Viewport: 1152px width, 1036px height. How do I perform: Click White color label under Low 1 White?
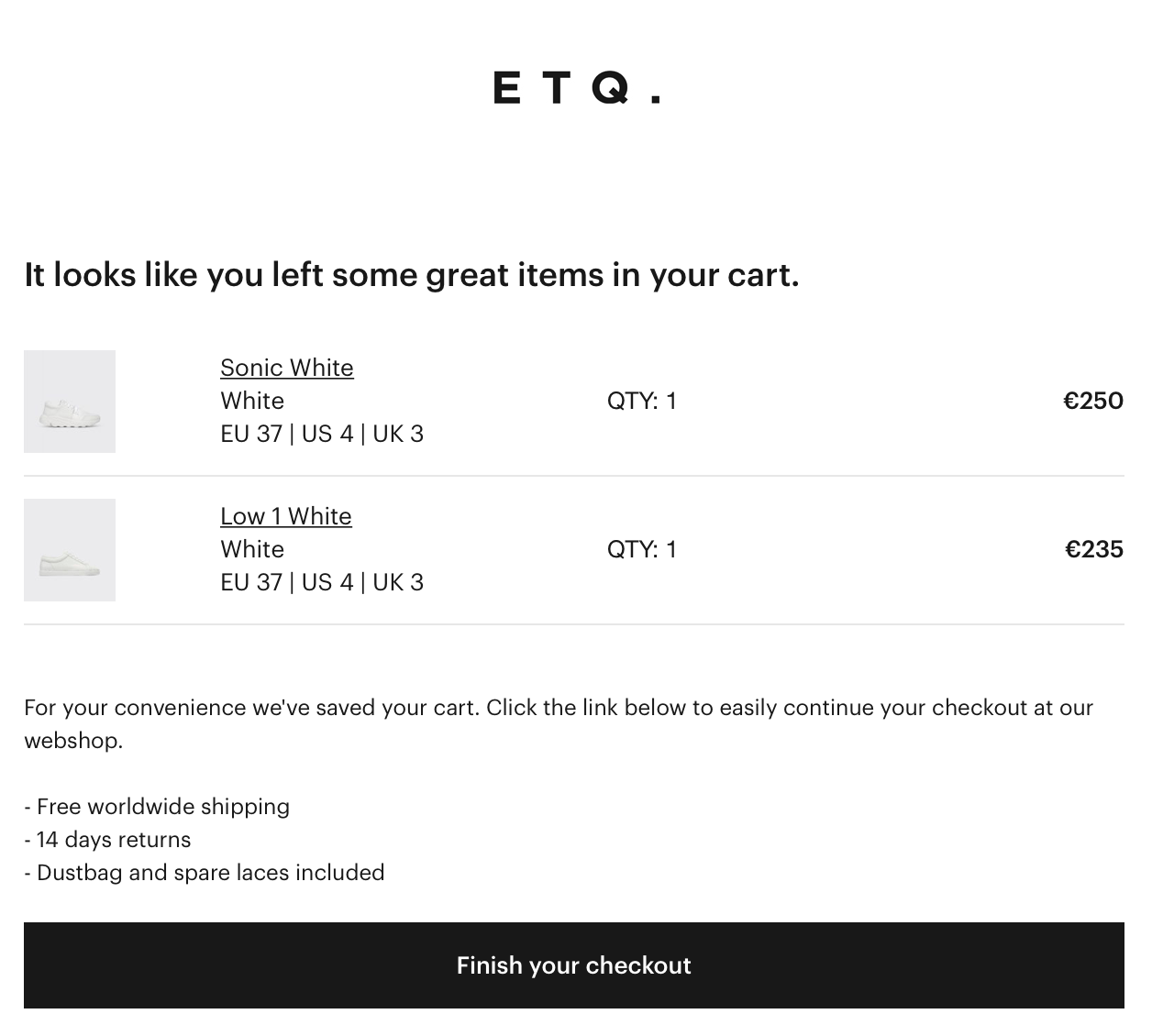coord(252,549)
